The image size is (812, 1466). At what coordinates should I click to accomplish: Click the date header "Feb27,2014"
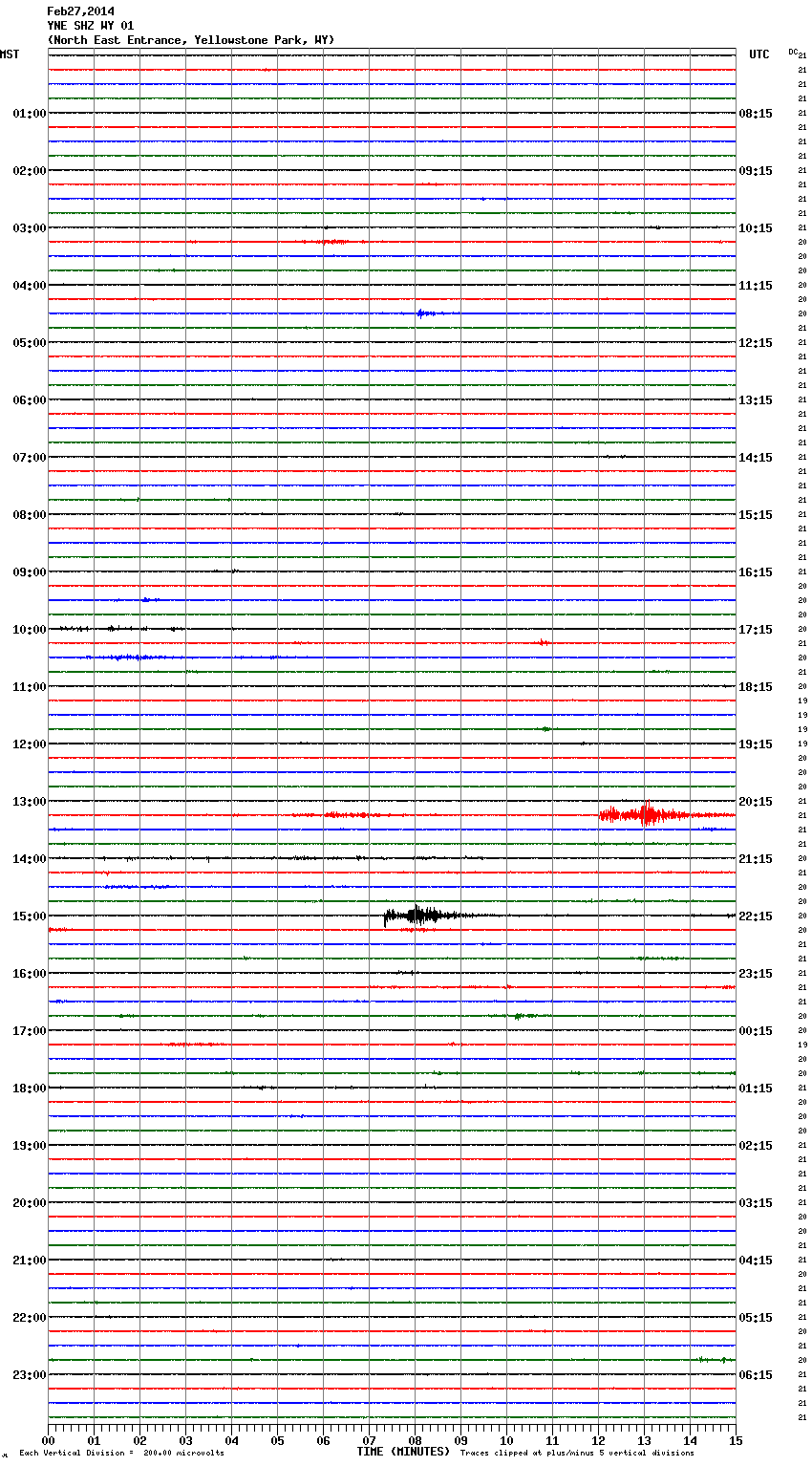click(80, 11)
